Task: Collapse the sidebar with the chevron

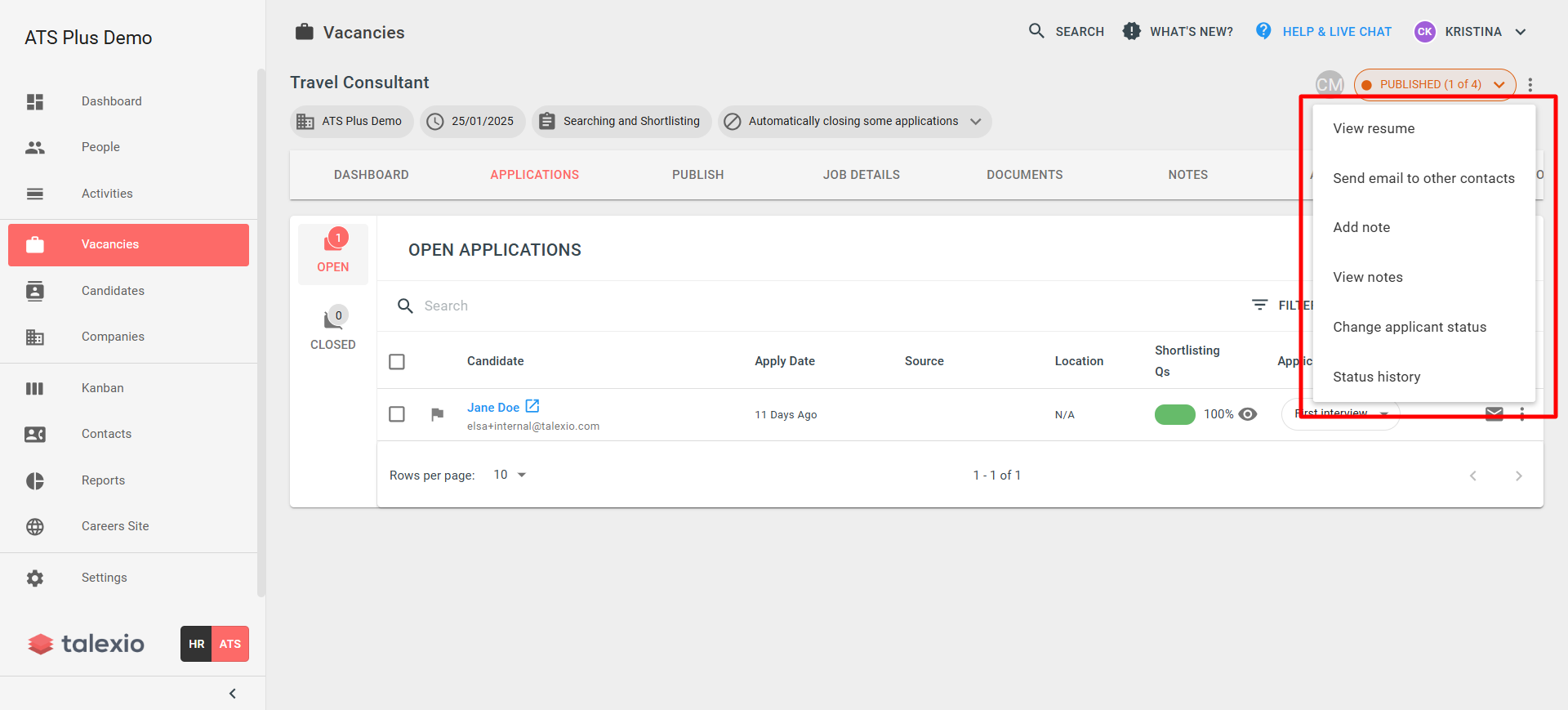Action: (x=233, y=694)
